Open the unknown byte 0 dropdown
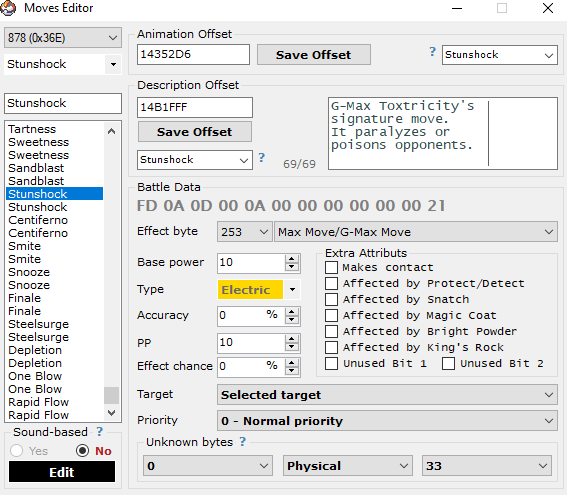 tap(208, 466)
